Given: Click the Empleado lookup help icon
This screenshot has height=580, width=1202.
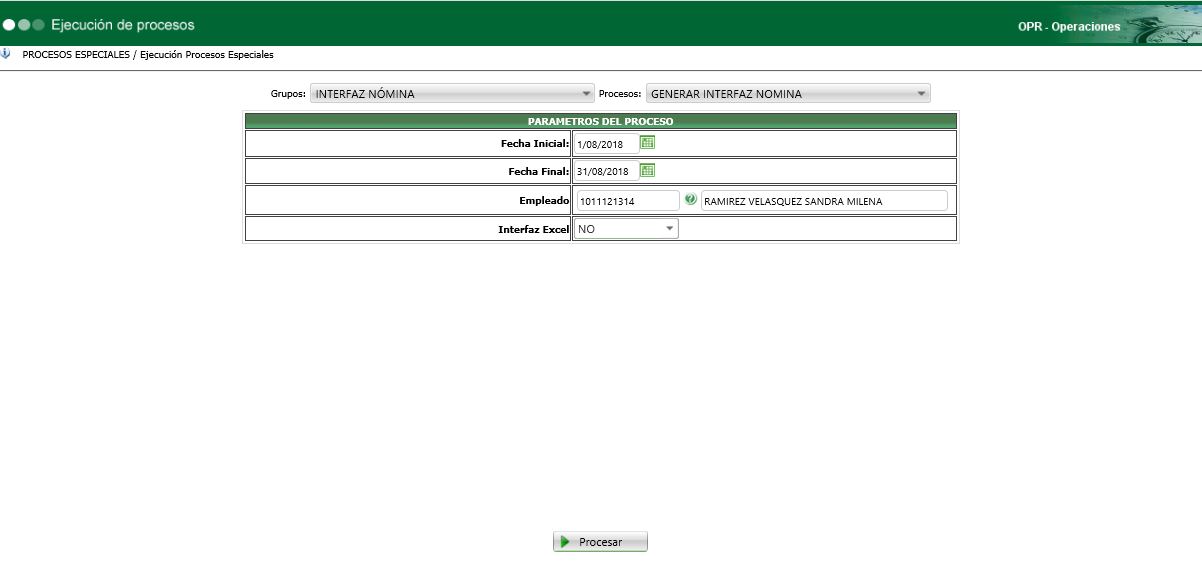Looking at the screenshot, I should [690, 200].
